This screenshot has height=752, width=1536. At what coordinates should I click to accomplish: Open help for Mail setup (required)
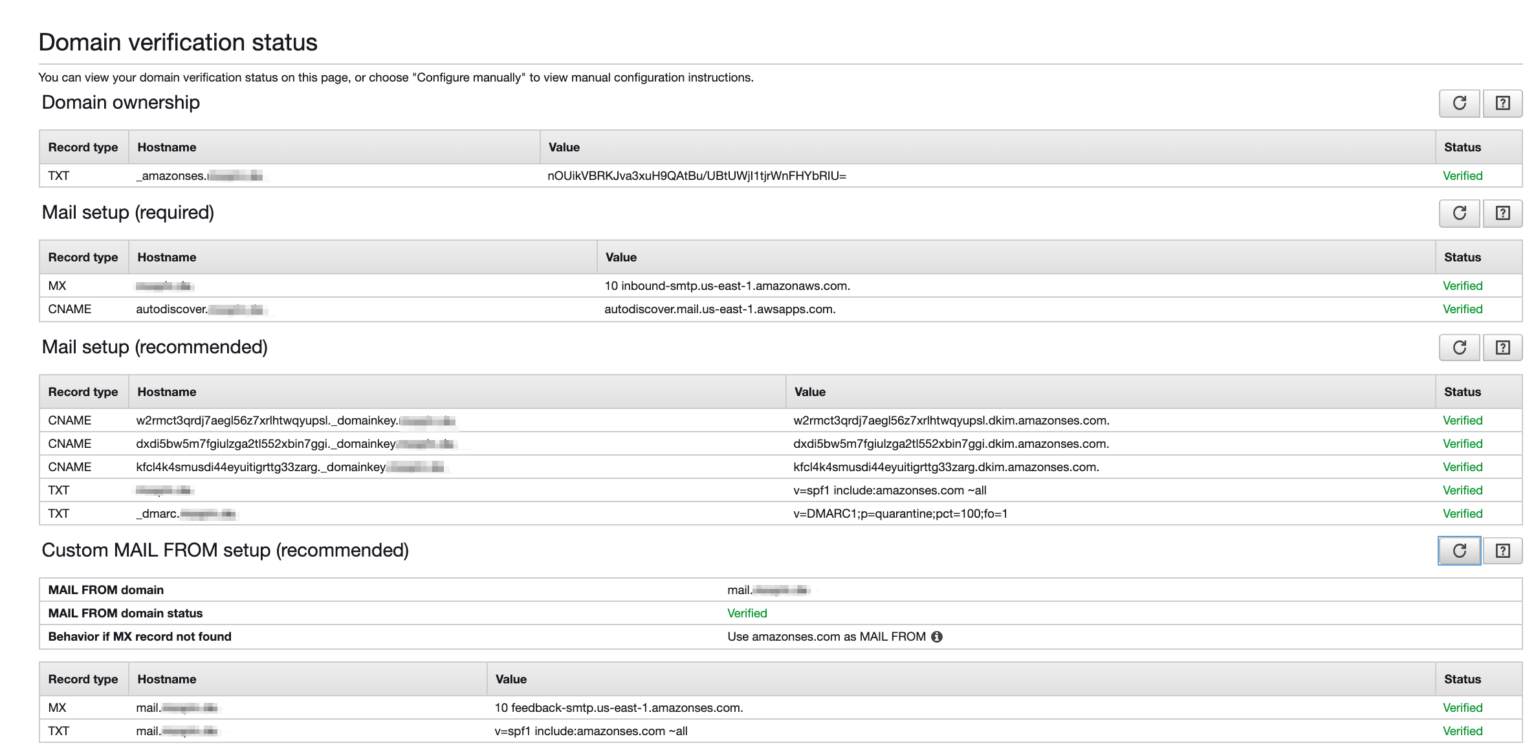pos(1502,213)
